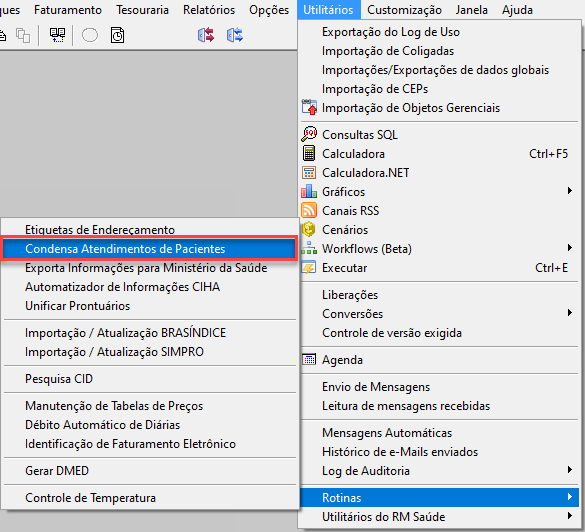Click the door icon with red arrows
This screenshot has width=585, height=532.
(x=206, y=35)
